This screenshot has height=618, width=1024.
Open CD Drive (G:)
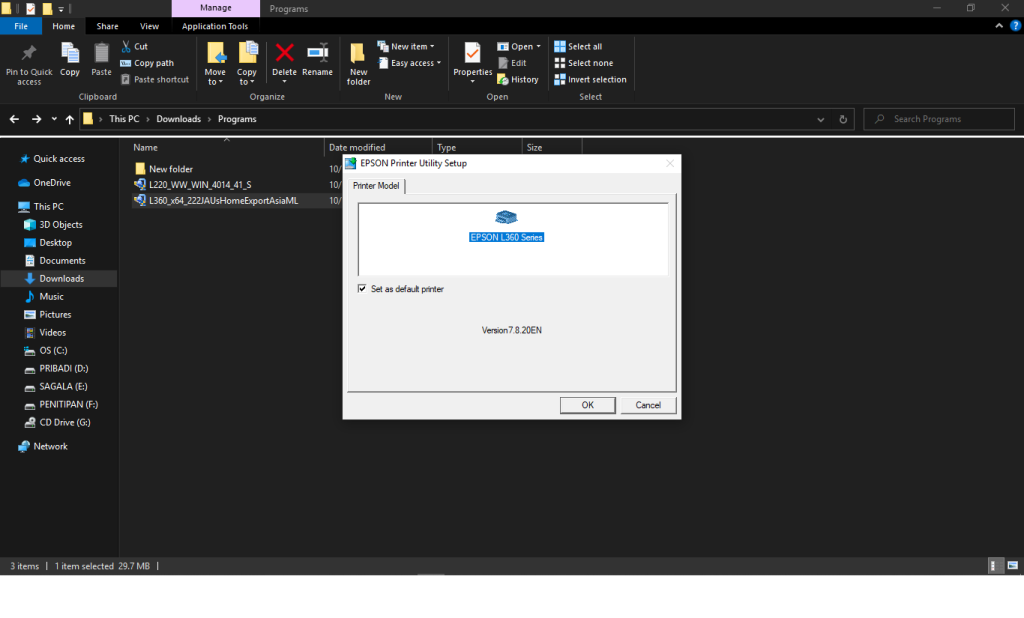point(57,422)
